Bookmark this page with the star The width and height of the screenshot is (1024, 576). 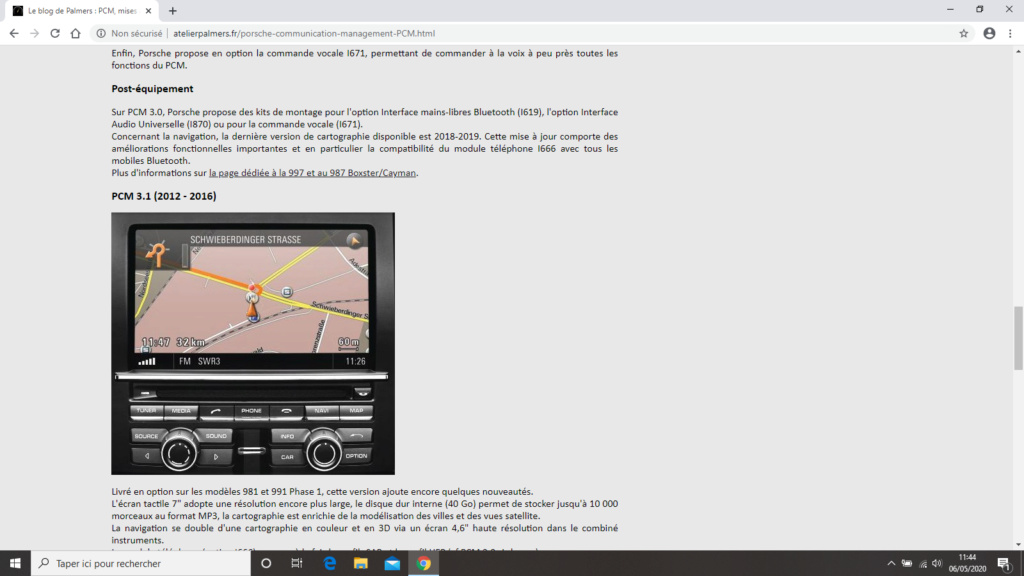963,33
